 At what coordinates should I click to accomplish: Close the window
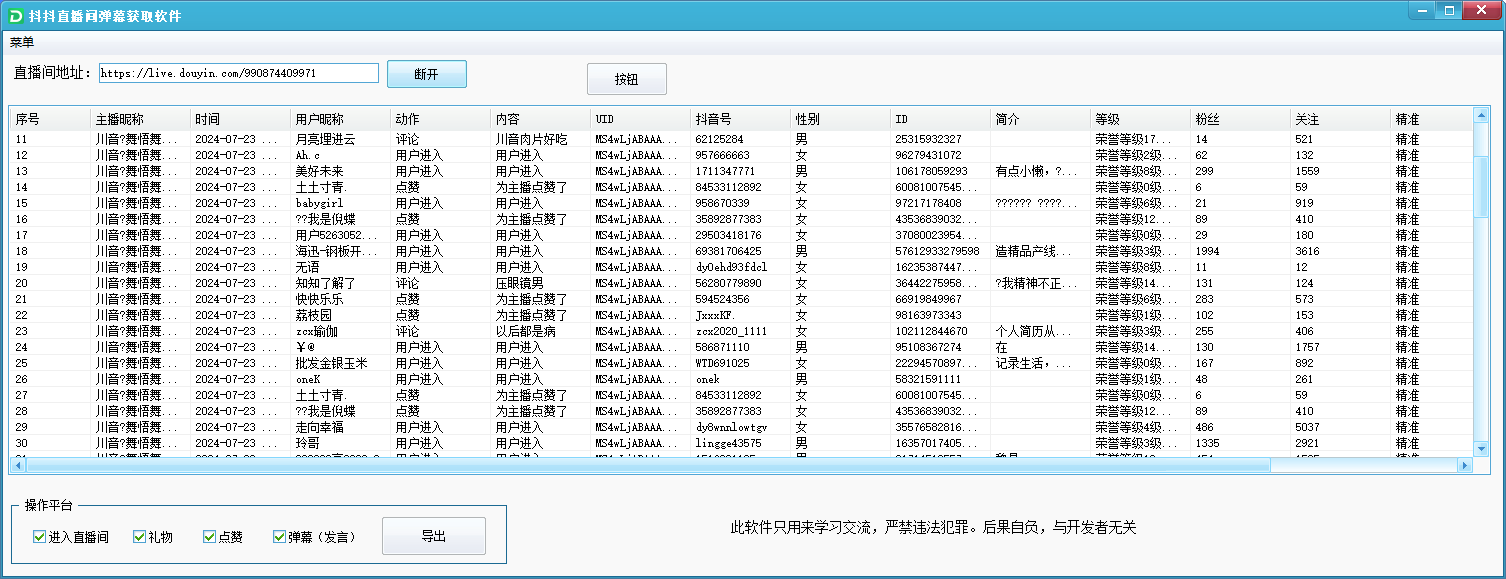click(x=1481, y=10)
